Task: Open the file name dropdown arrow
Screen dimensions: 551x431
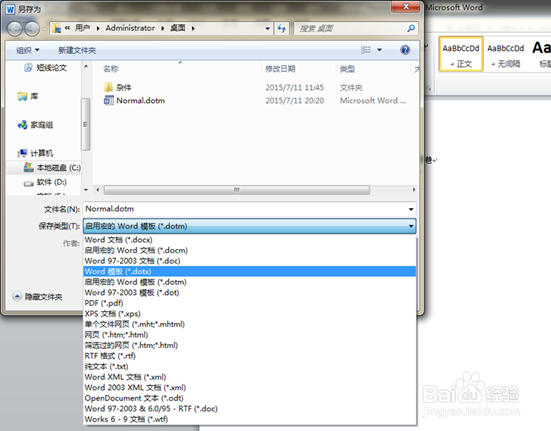Action: (x=411, y=209)
